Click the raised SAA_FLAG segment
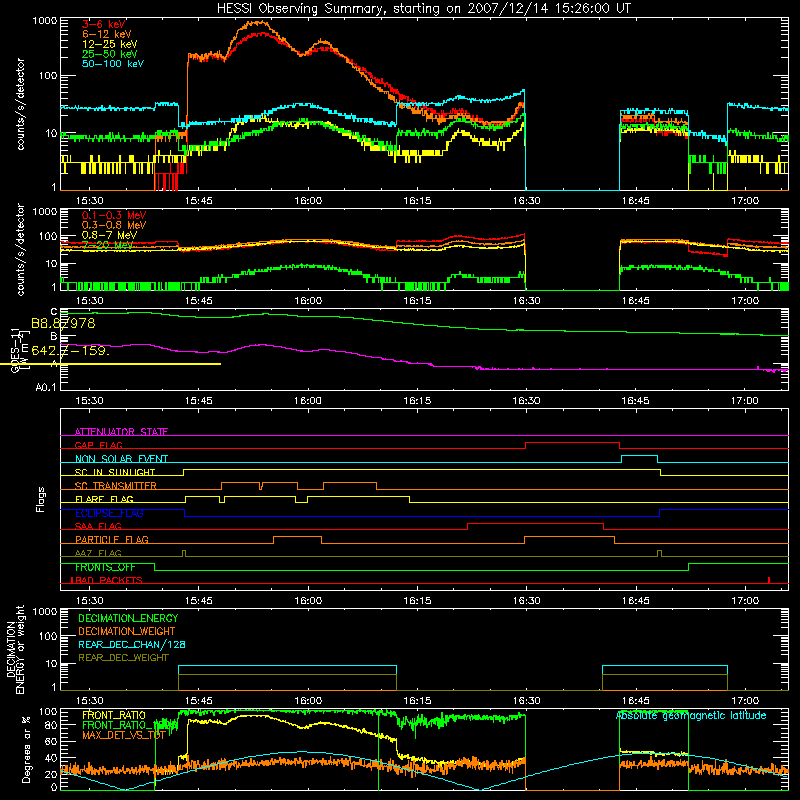This screenshot has height=800, width=800. point(535,523)
